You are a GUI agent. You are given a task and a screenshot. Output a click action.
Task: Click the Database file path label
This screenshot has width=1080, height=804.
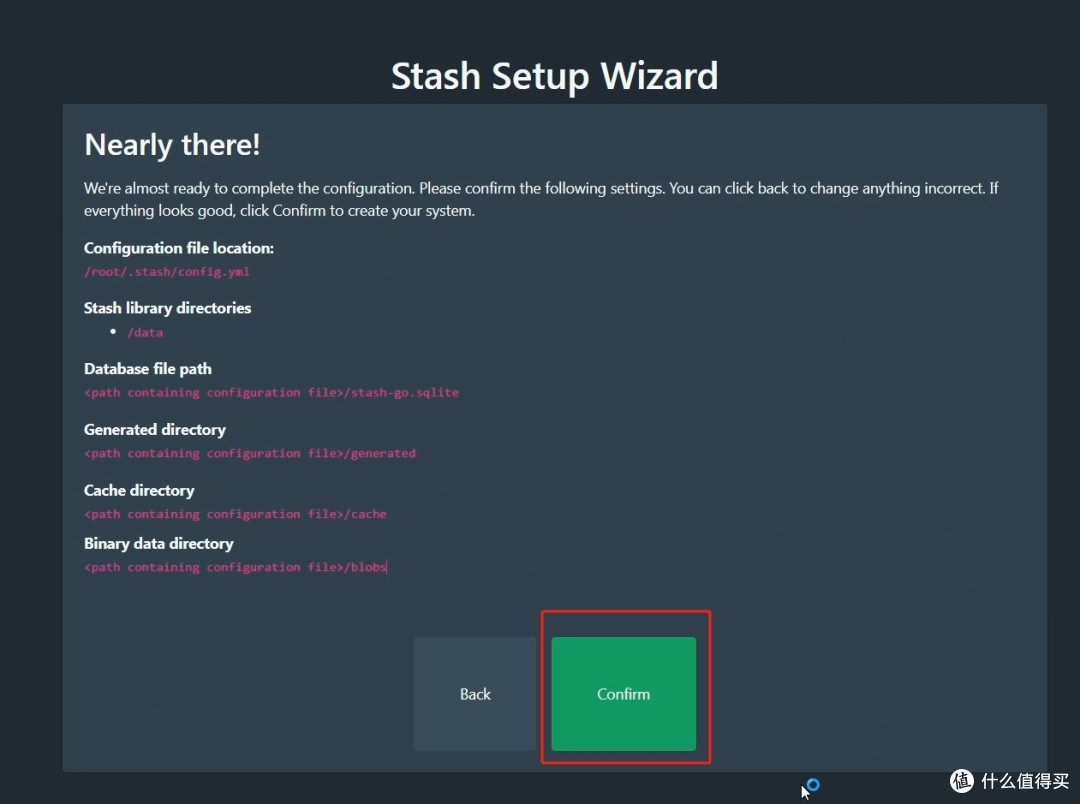pos(147,369)
